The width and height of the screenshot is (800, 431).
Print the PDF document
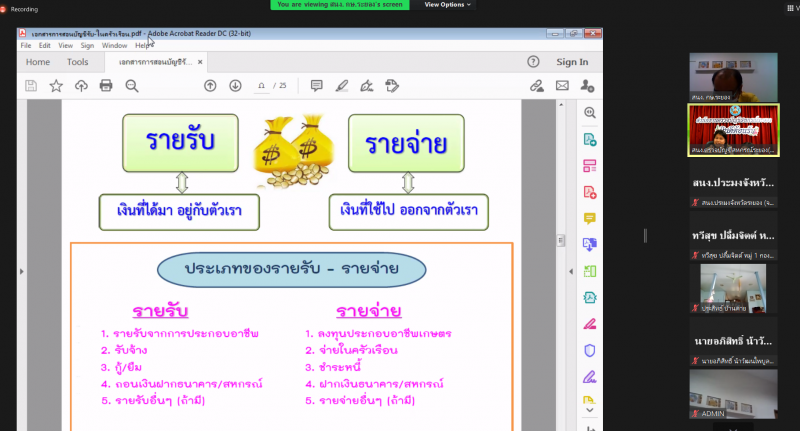point(106,86)
